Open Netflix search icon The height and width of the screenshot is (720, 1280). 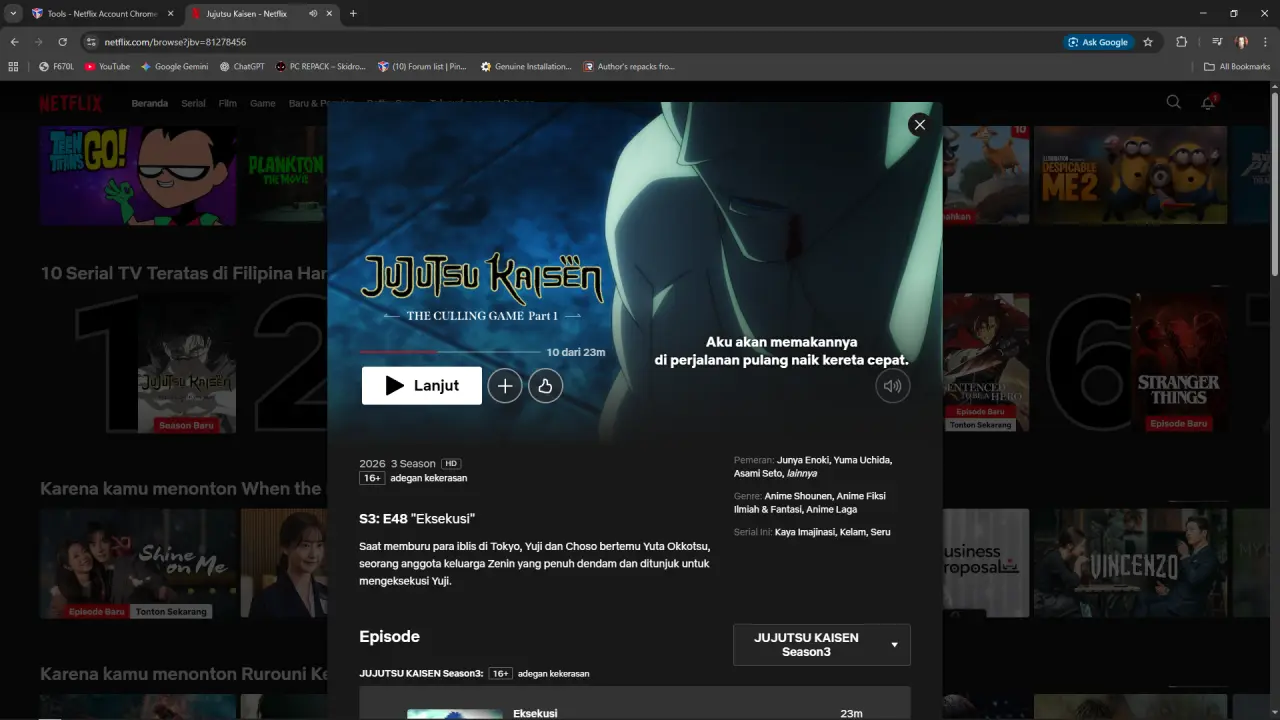(1173, 102)
